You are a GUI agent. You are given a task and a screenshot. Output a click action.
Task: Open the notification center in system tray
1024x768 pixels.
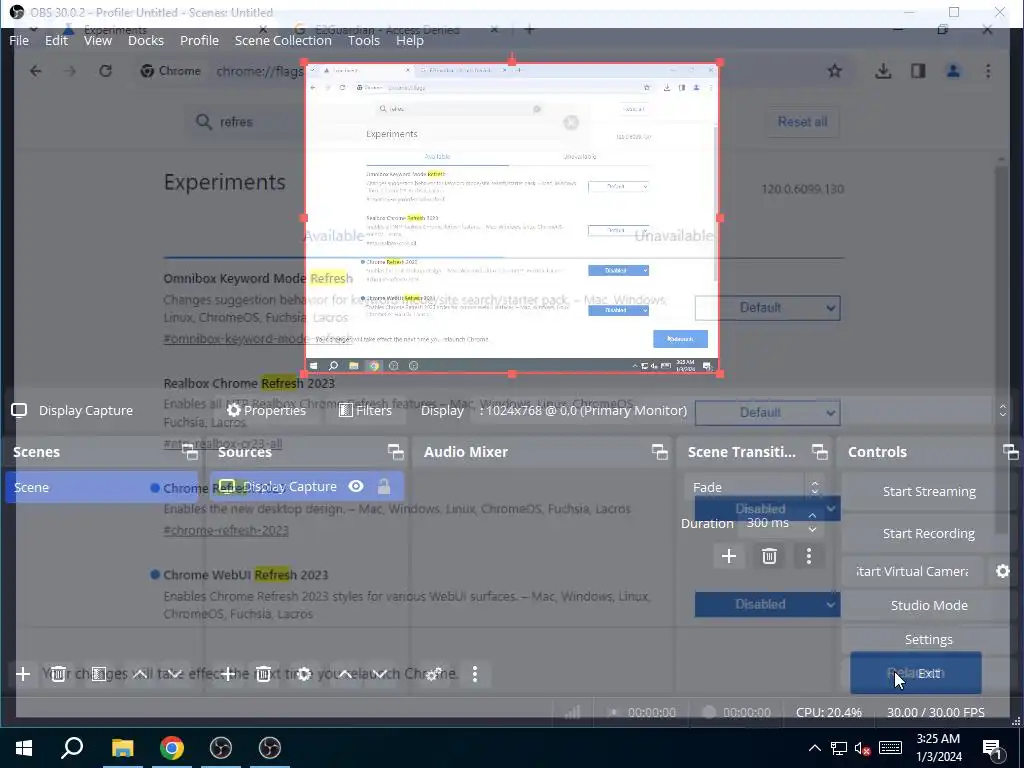[x=992, y=748]
